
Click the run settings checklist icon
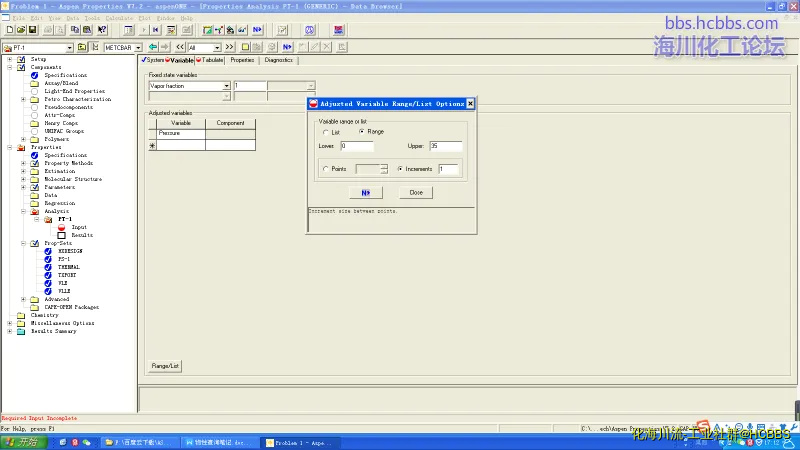click(x=171, y=30)
